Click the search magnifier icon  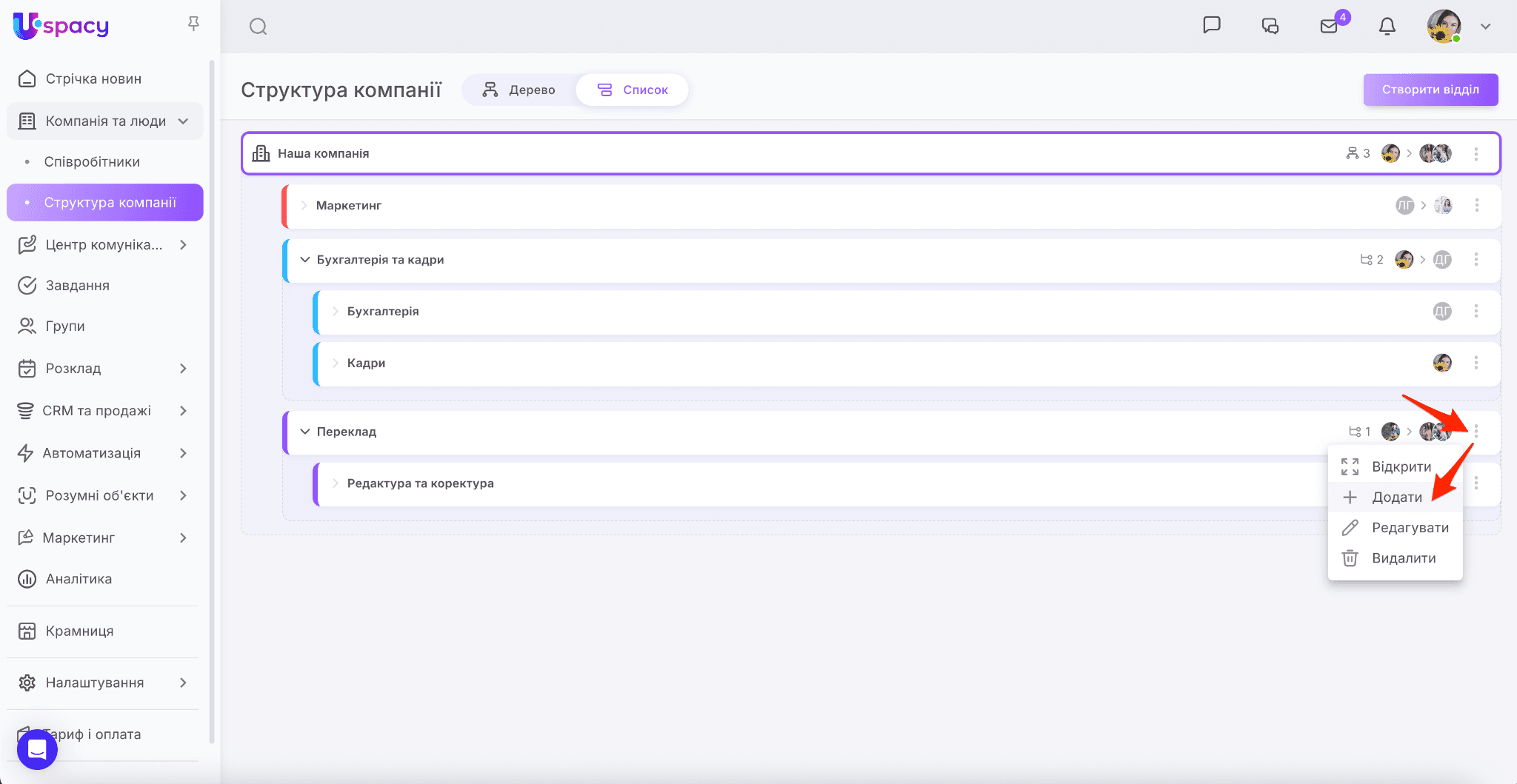[x=258, y=27]
